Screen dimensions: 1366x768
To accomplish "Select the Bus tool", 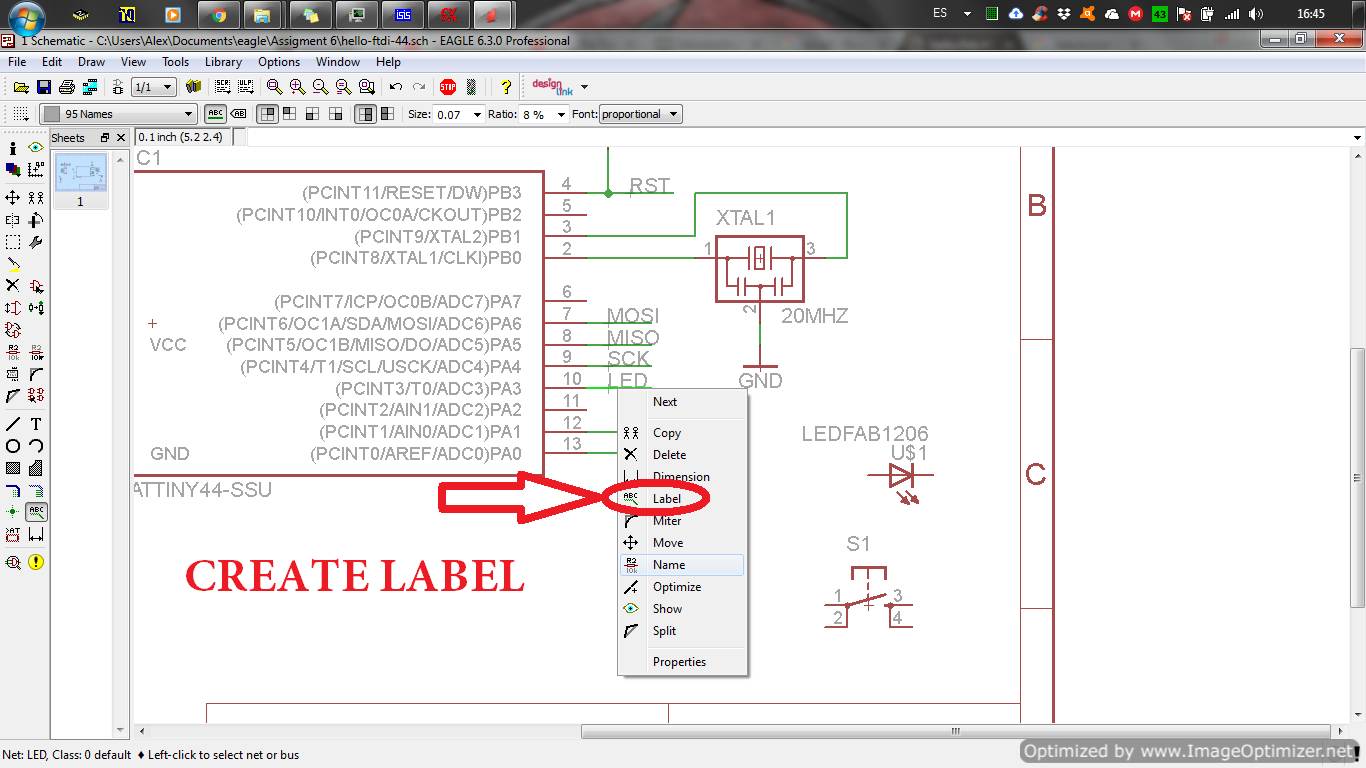I will tap(13, 490).
